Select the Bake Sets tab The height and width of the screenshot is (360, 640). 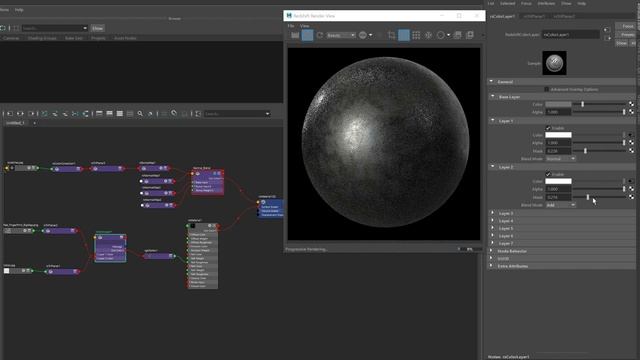pyautogui.click(x=74, y=38)
